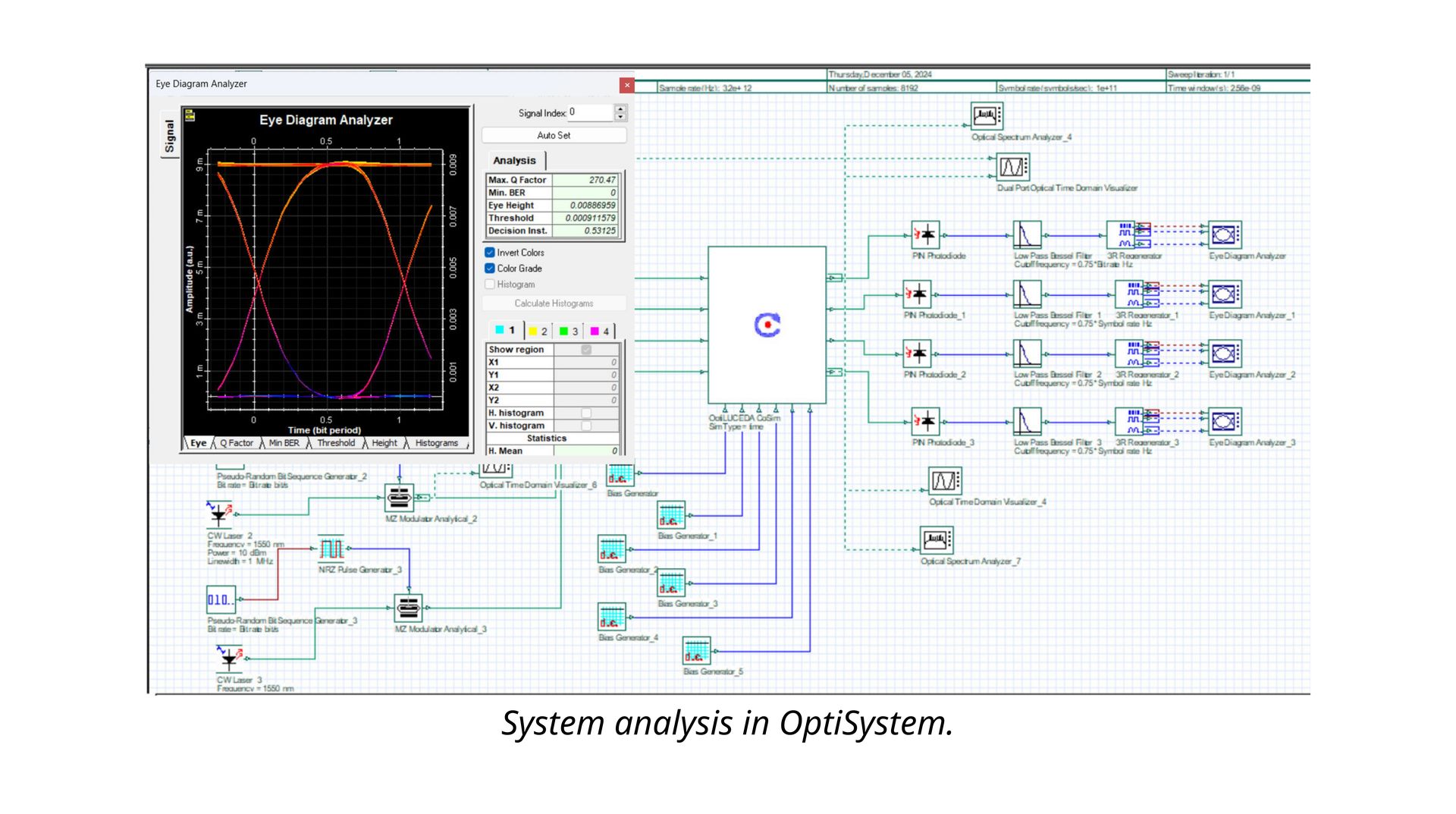The height and width of the screenshot is (814, 1456).
Task: Switch to the Min BER tab
Action: [x=284, y=443]
